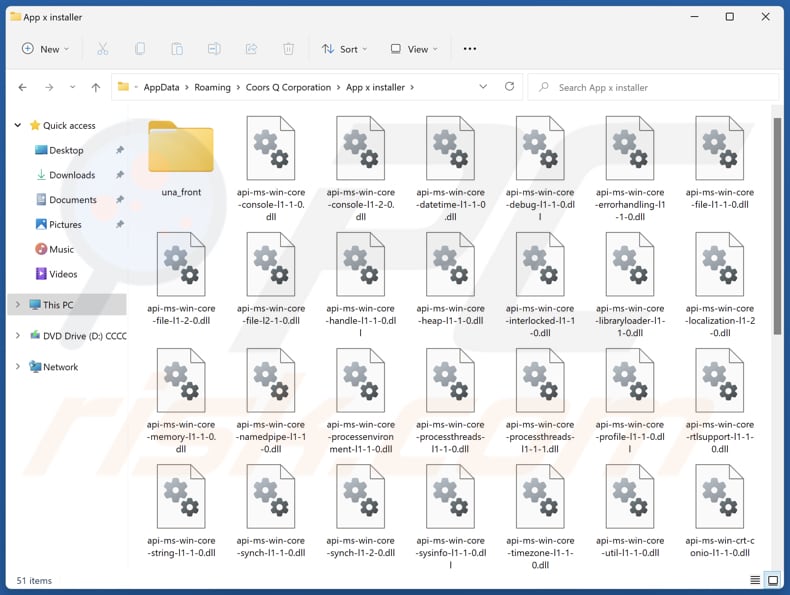Select Downloads in Quick access
This screenshot has width=790, height=595.
pos(72,175)
